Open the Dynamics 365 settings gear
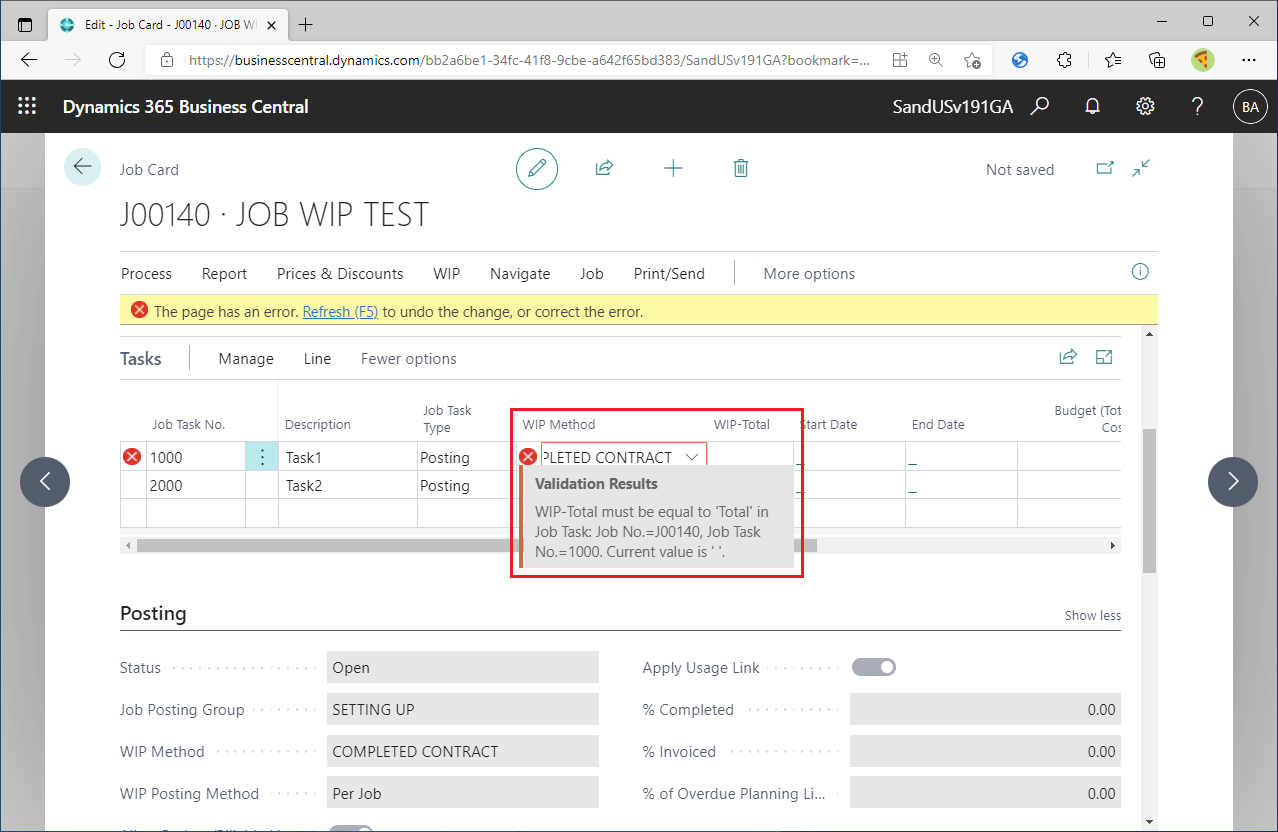Screen dimensions: 1278x832 (1145, 106)
